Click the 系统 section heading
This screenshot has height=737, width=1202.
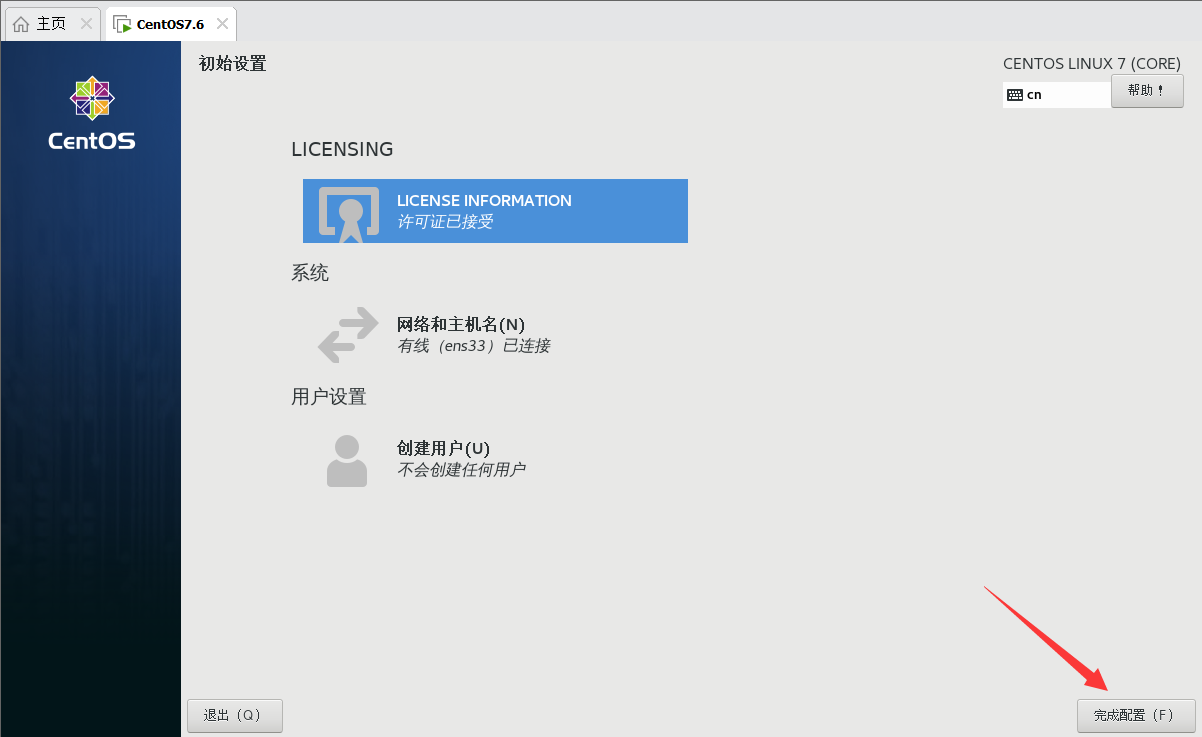pos(310,273)
